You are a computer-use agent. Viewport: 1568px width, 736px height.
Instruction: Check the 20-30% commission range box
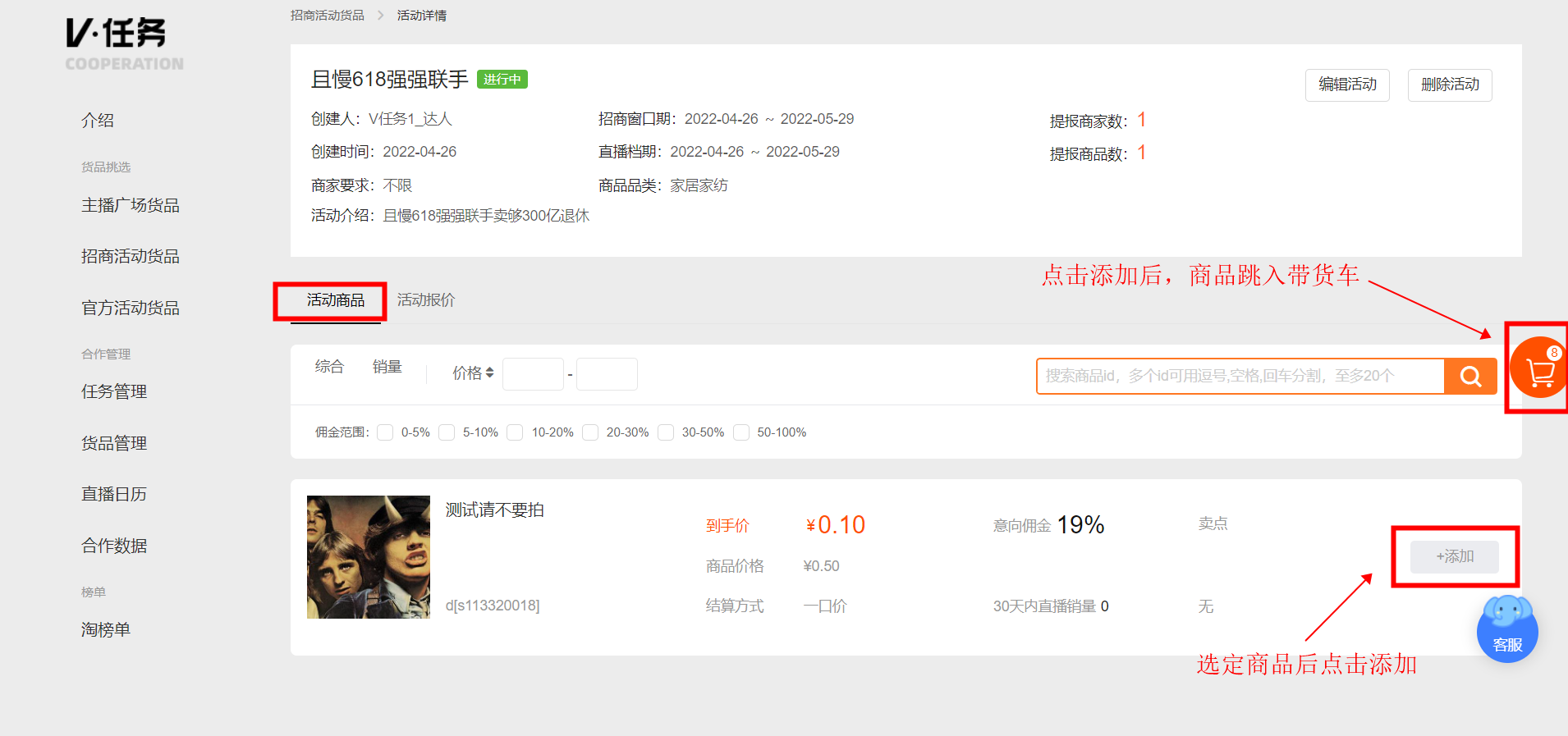(x=590, y=432)
